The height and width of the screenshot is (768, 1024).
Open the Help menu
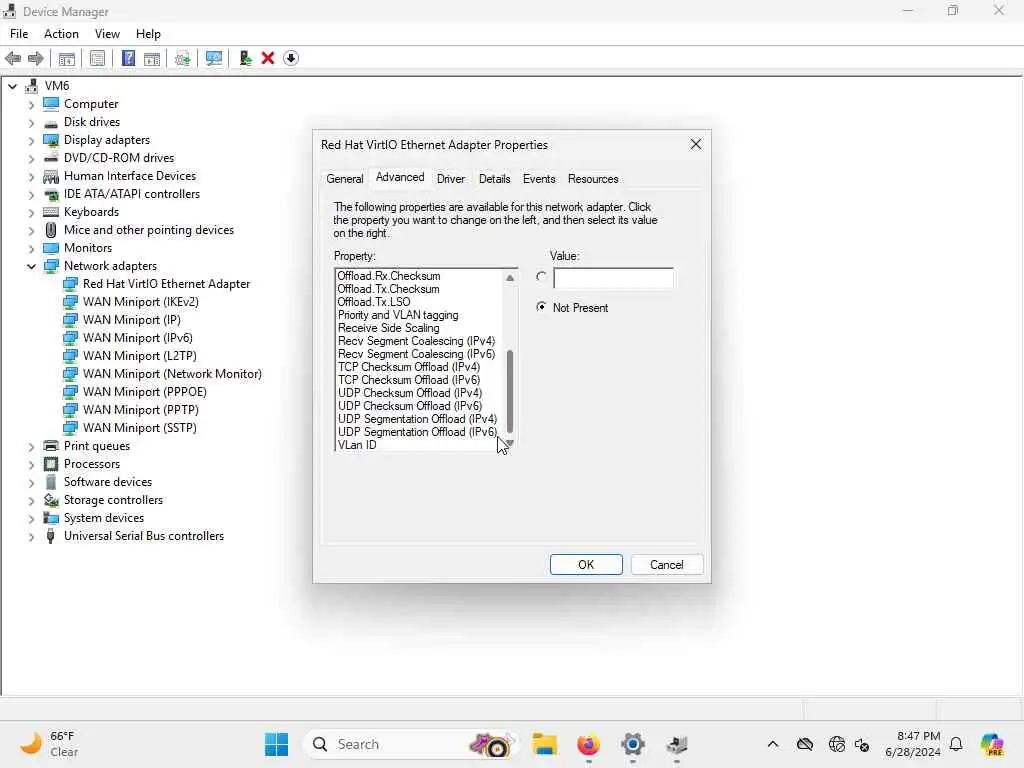coord(148,34)
